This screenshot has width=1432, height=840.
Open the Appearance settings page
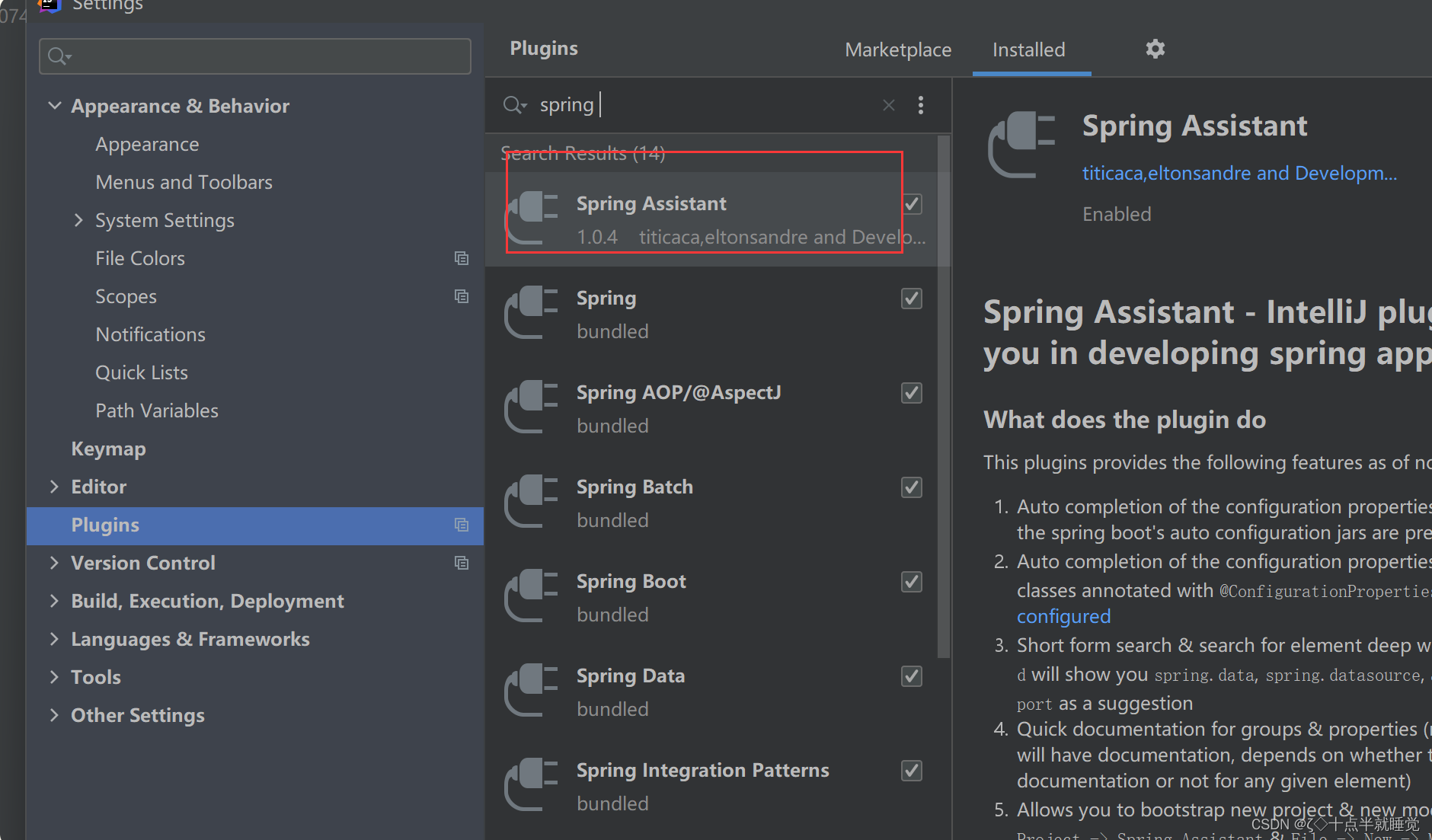click(x=147, y=144)
